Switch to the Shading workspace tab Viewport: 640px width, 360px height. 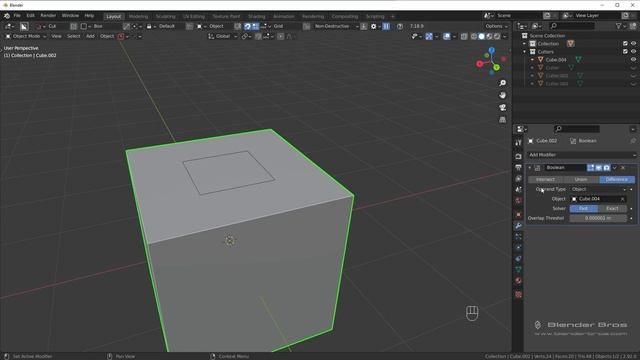click(x=256, y=16)
